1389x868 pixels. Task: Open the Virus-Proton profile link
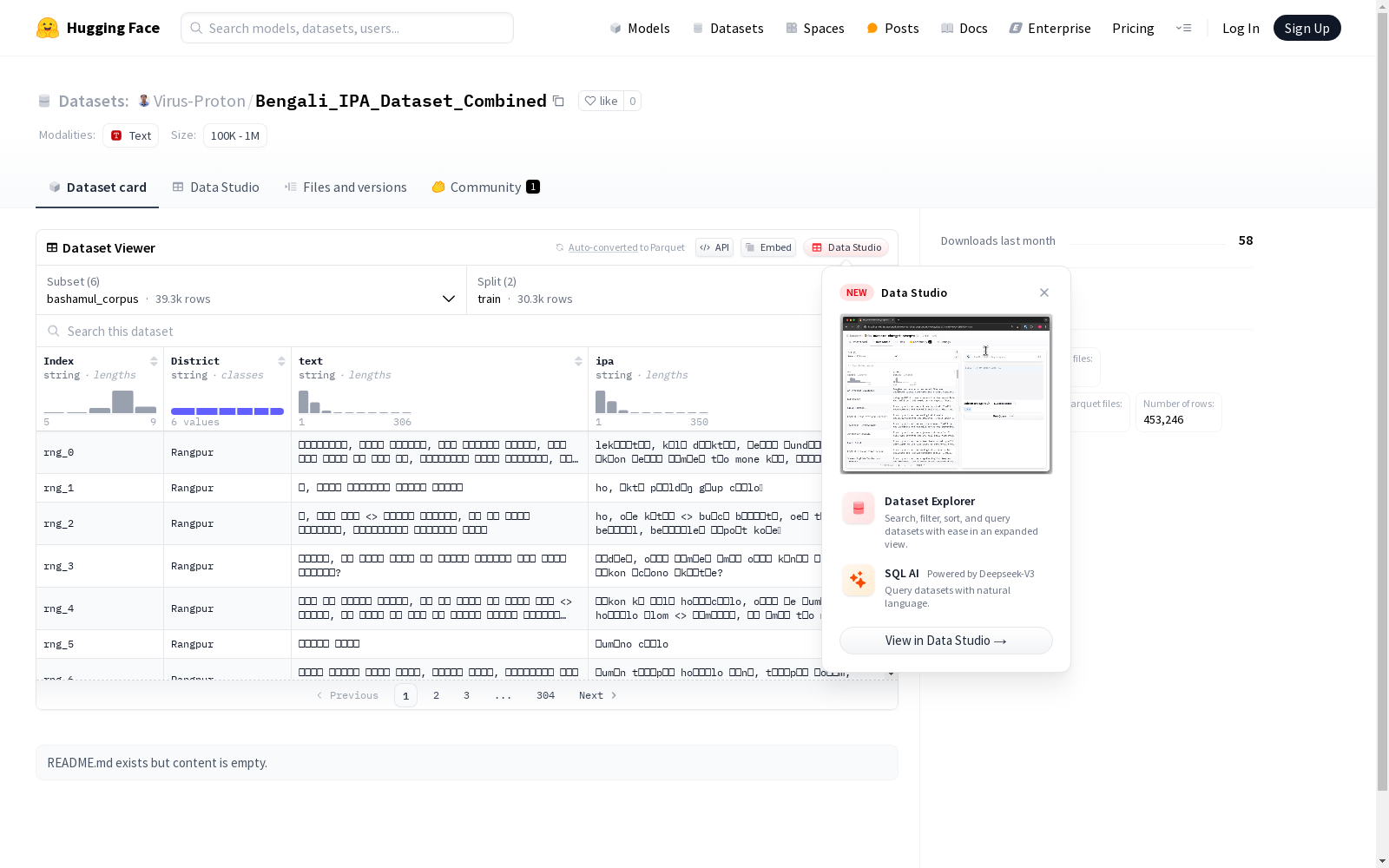point(200,101)
